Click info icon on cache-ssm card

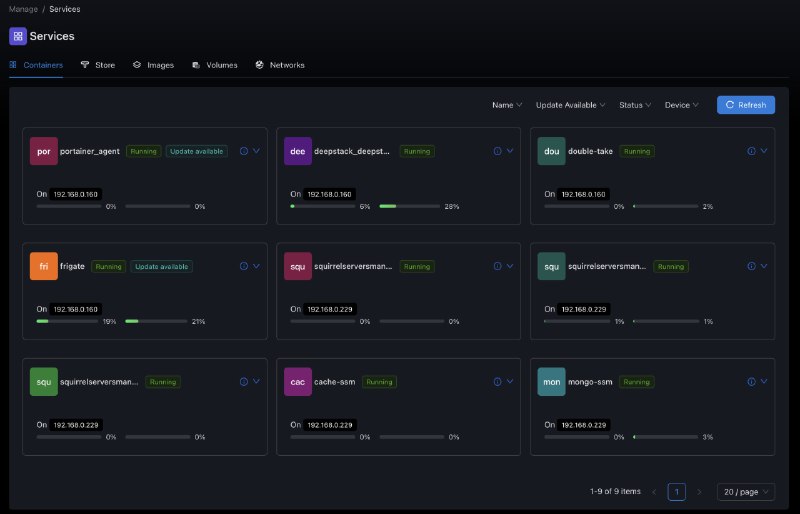(498, 381)
